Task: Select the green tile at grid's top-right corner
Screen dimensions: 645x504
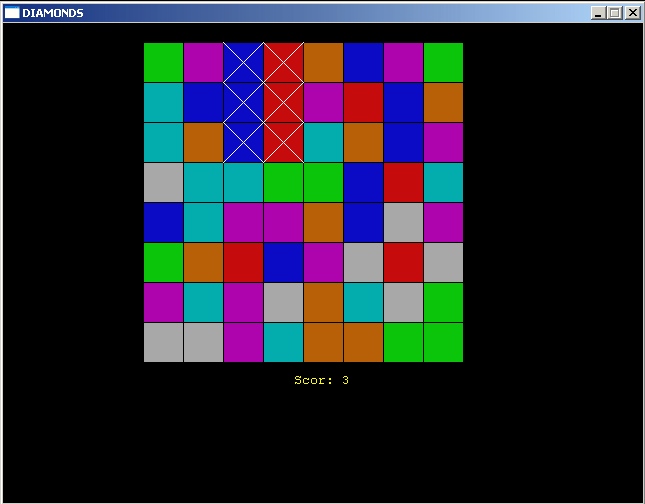Action: [x=443, y=63]
